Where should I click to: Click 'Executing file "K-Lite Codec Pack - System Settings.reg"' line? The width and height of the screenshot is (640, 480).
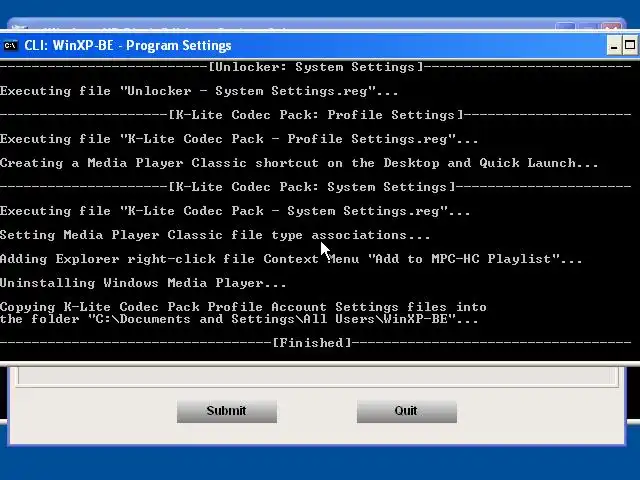pyautogui.click(x=235, y=211)
